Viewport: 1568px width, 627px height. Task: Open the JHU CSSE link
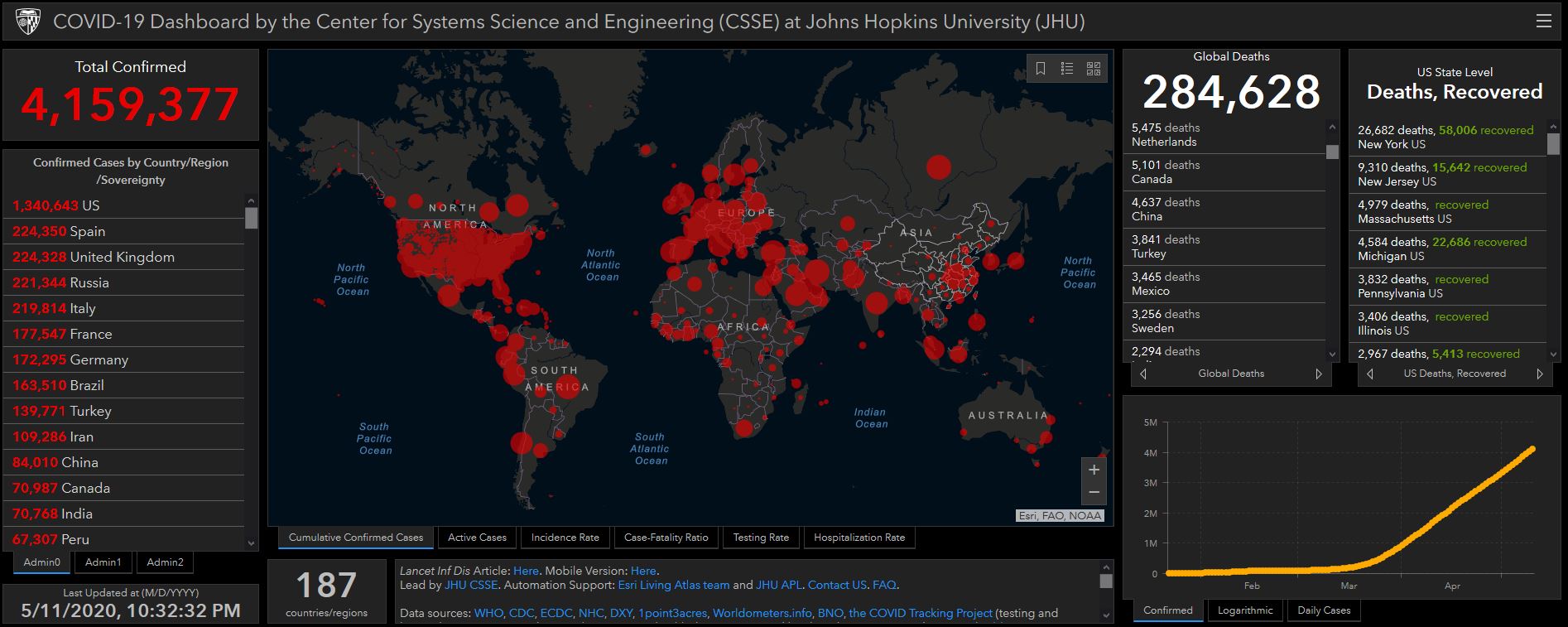[471, 585]
